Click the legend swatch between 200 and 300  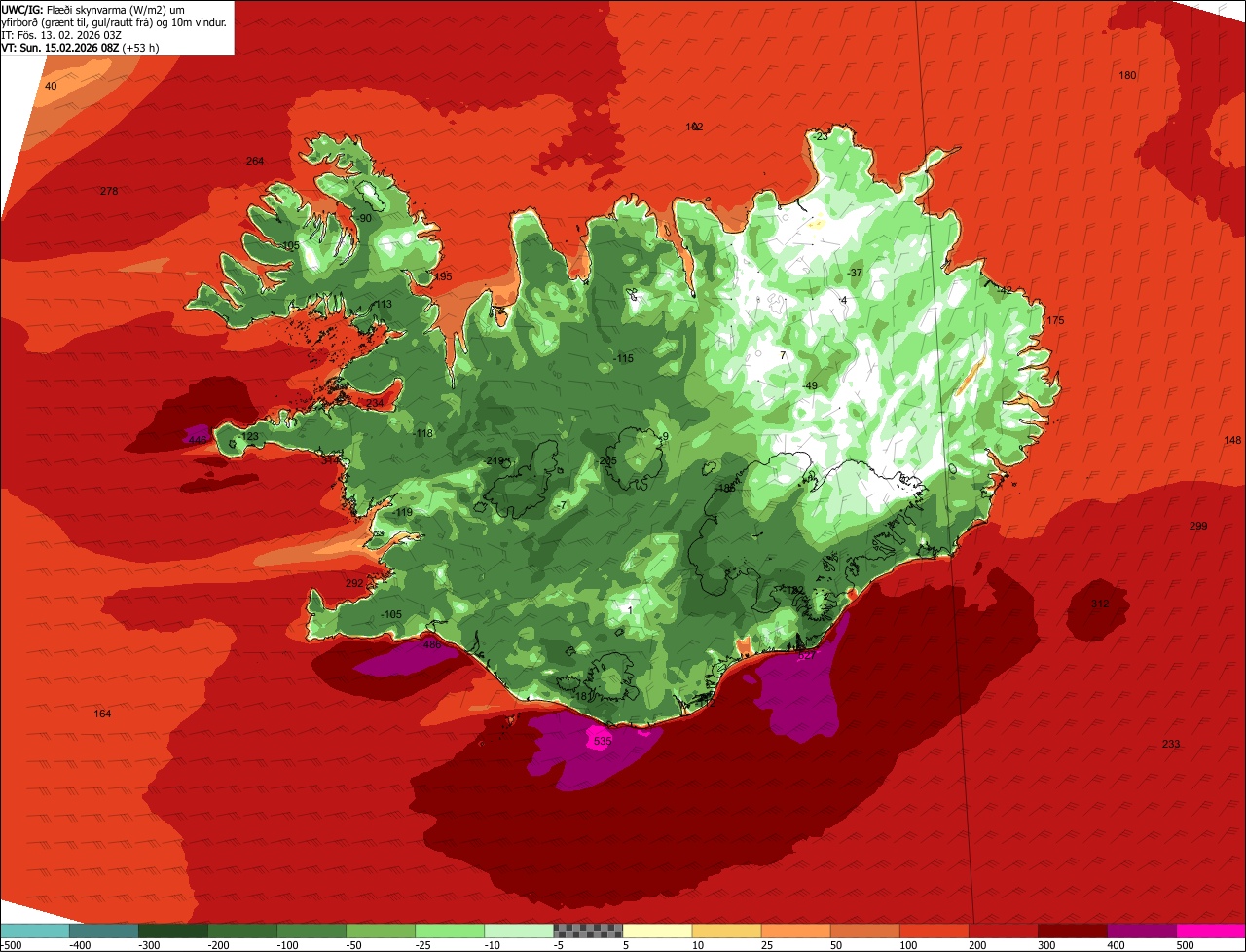1003,931
